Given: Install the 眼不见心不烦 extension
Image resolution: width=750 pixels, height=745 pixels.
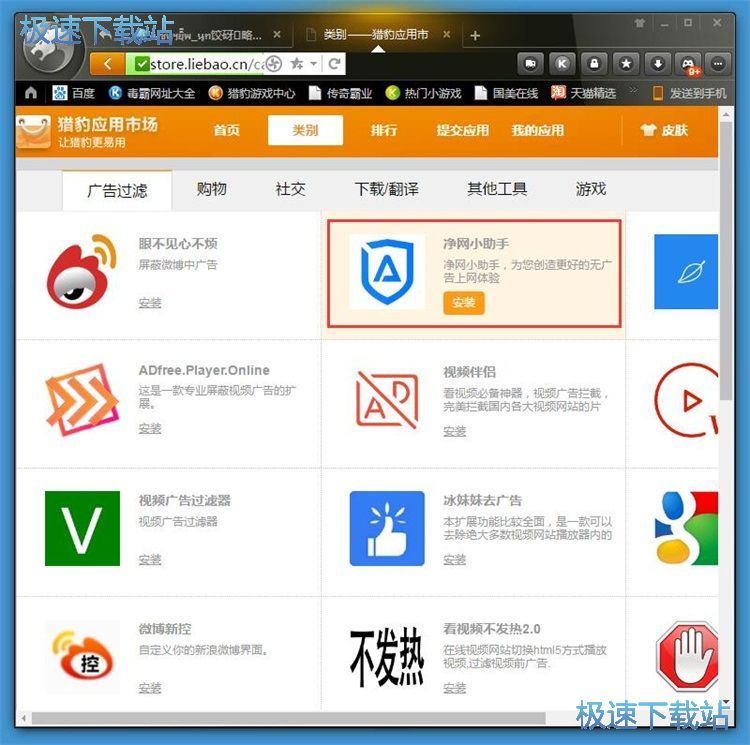Looking at the screenshot, I should click(x=150, y=303).
